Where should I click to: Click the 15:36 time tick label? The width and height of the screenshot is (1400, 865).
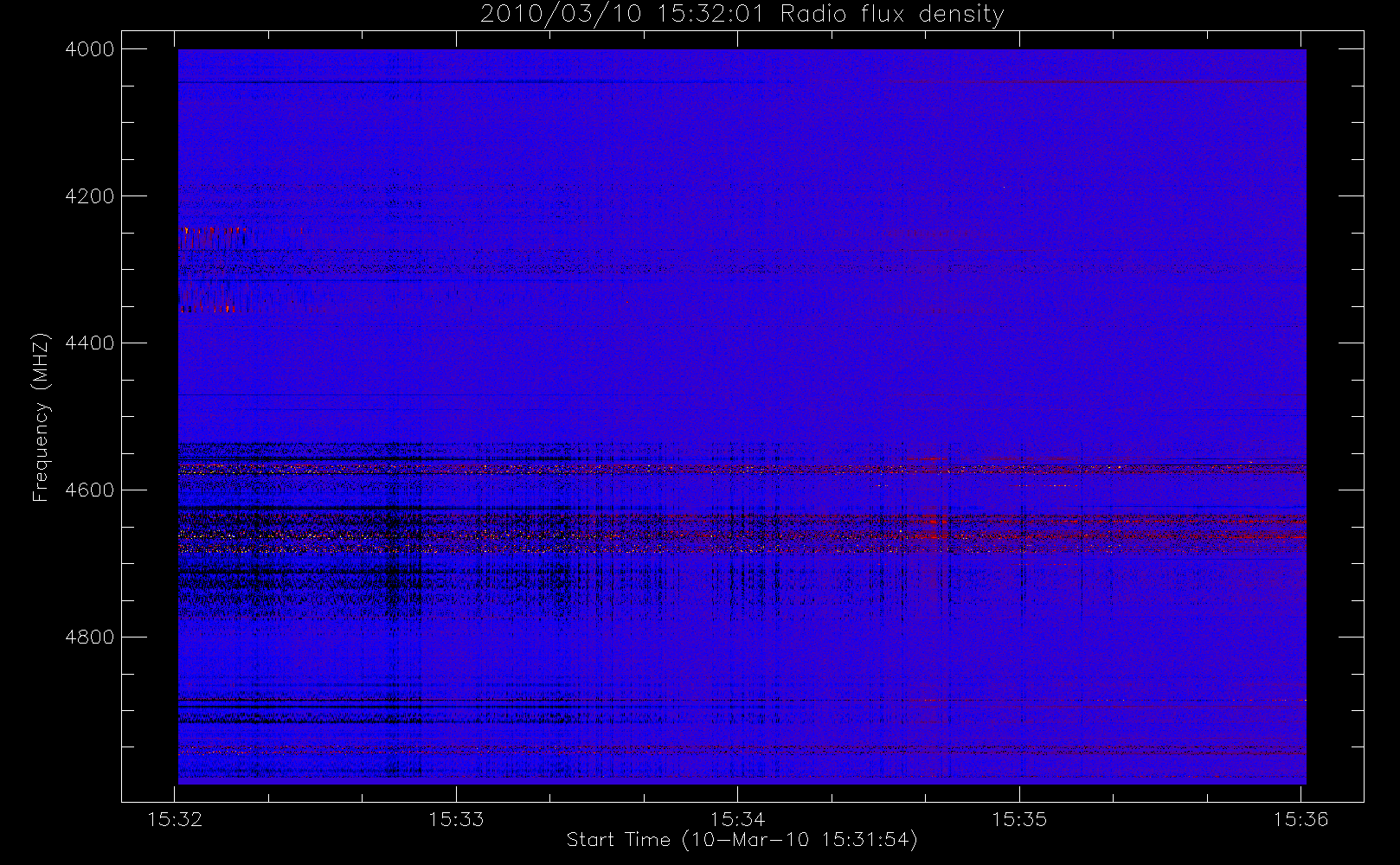(x=1301, y=819)
